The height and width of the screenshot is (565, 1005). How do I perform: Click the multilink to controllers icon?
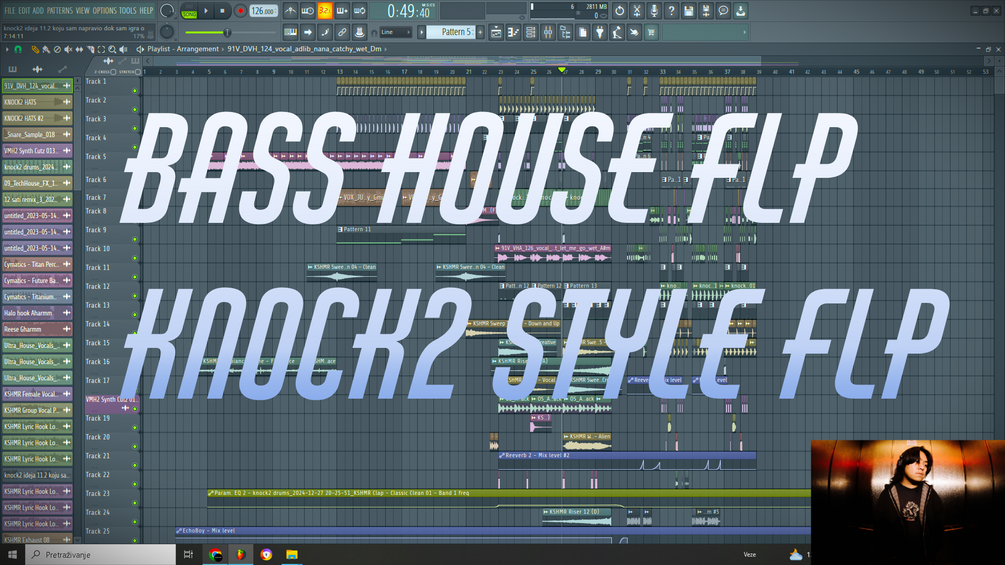coord(342,32)
